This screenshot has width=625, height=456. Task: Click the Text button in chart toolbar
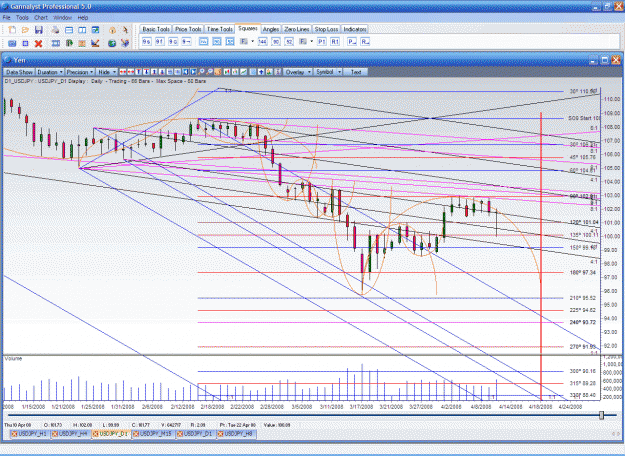[356, 72]
